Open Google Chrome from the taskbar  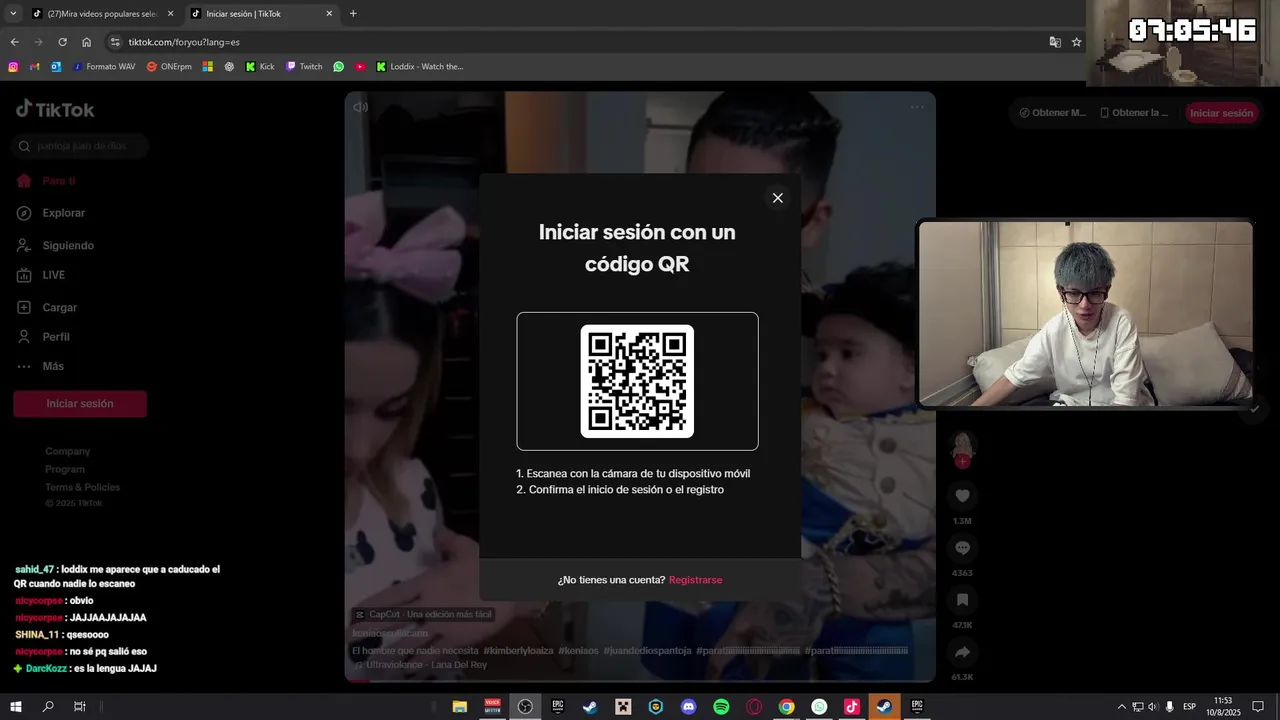click(x=787, y=706)
